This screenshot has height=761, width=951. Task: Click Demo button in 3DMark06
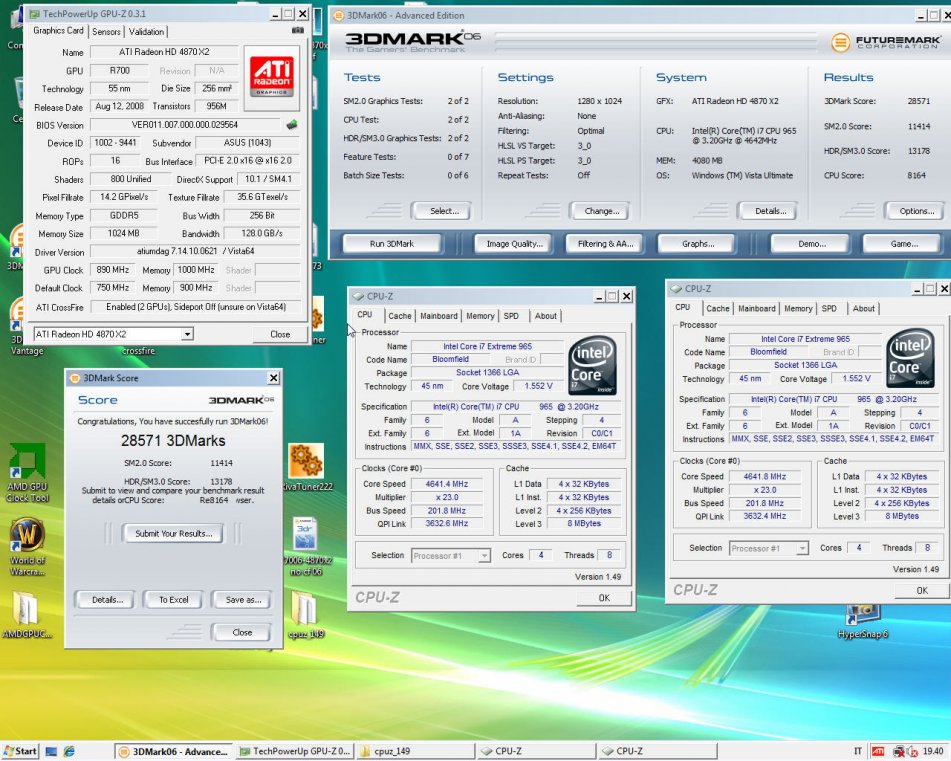pos(812,244)
